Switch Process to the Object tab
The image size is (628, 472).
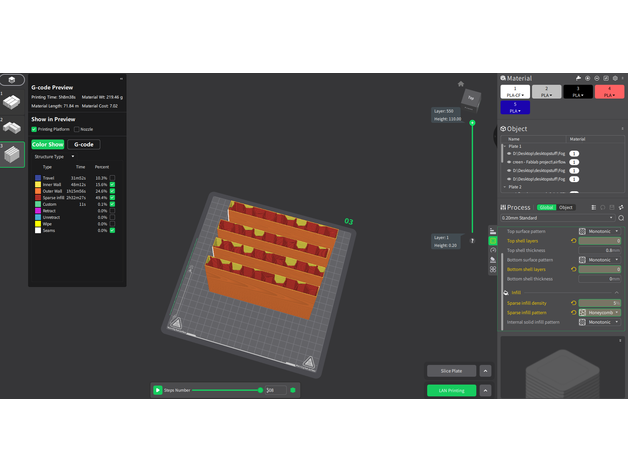pos(566,207)
